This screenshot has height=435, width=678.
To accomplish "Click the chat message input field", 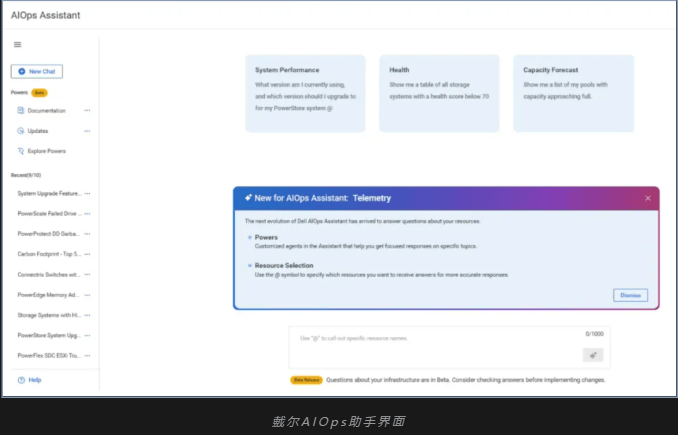I will [x=430, y=340].
